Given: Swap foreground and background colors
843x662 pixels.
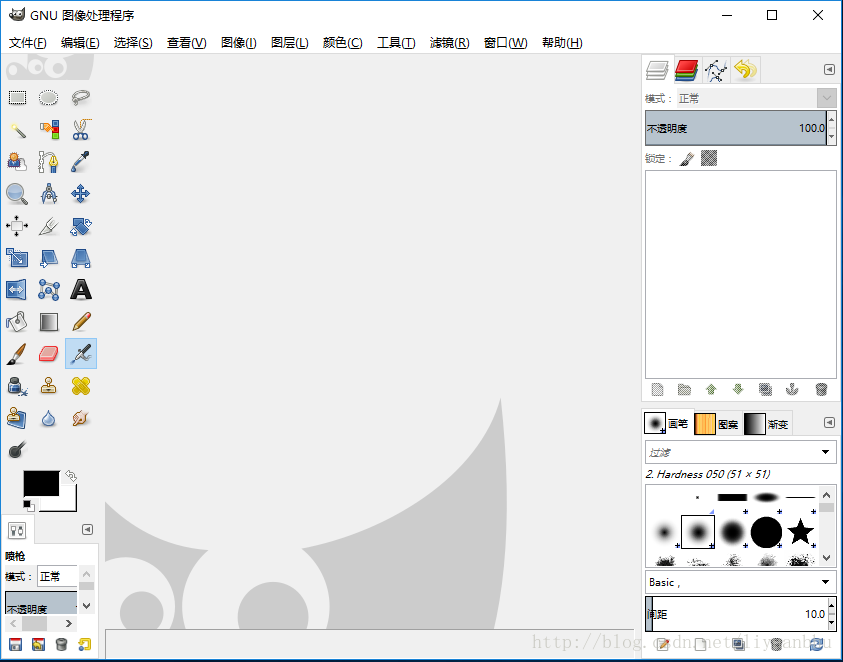Looking at the screenshot, I should [x=70, y=475].
